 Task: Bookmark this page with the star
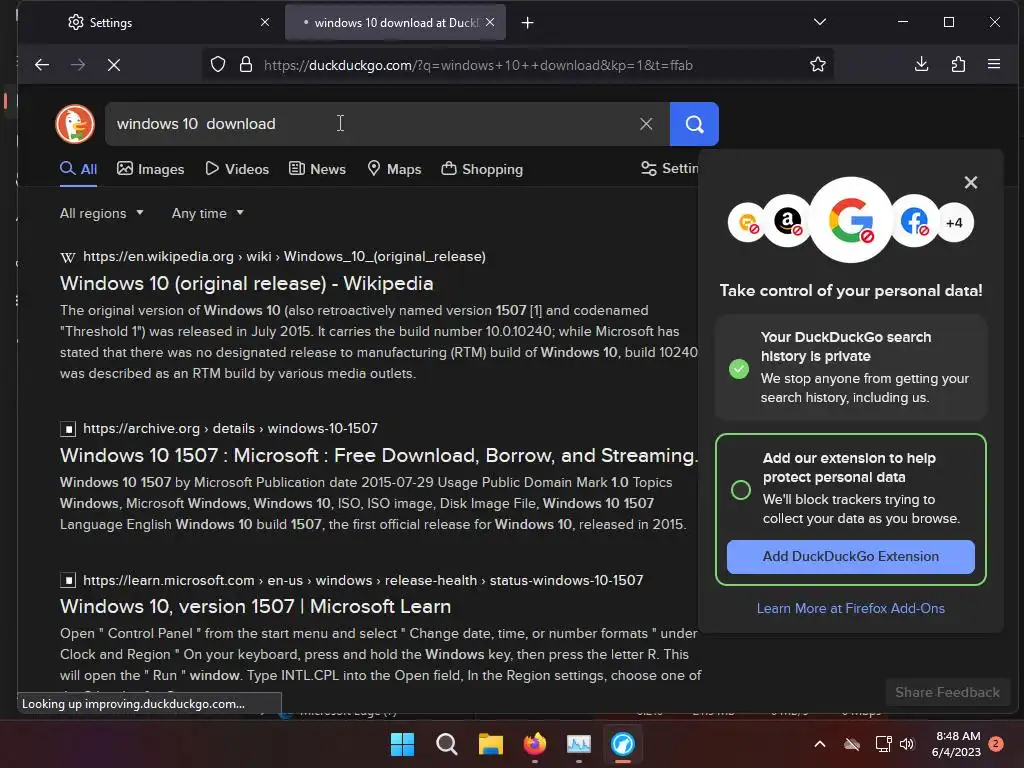click(x=818, y=65)
